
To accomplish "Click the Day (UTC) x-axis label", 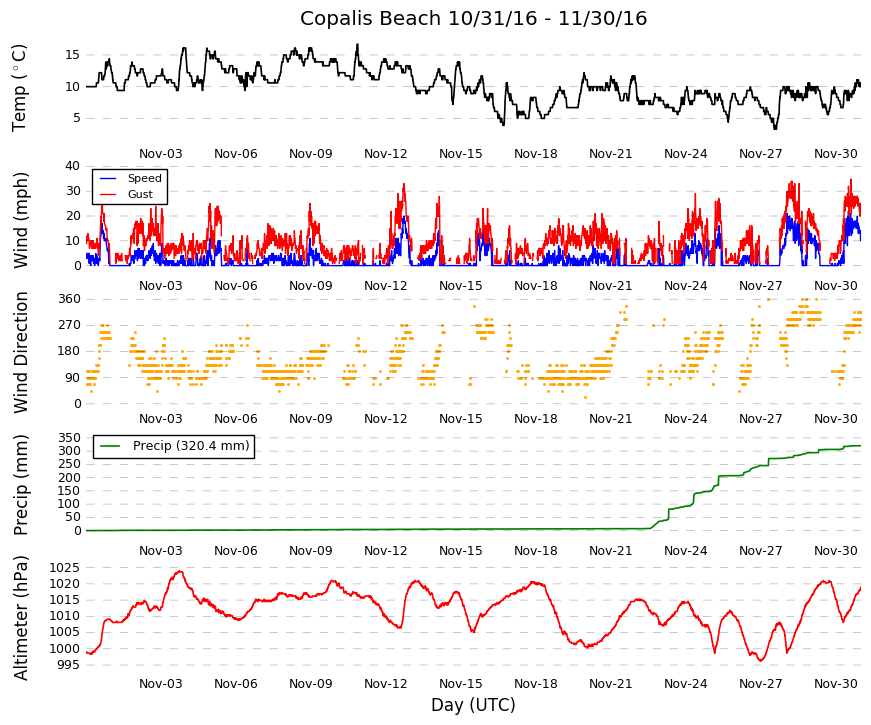I will [x=473, y=705].
